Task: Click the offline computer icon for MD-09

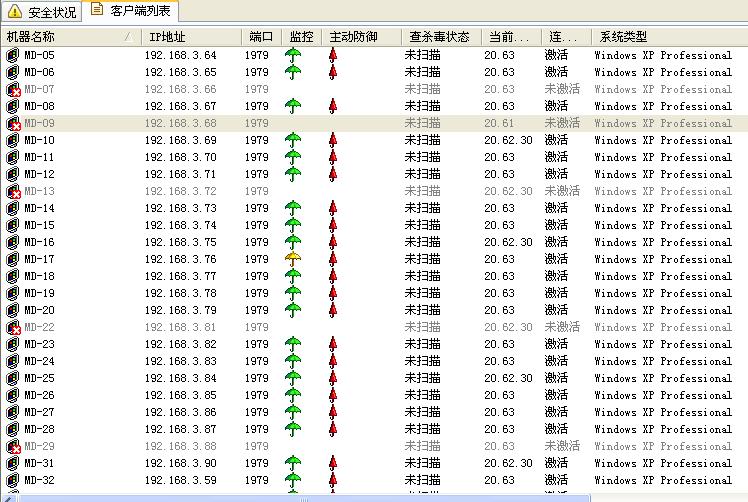Action: (13, 123)
